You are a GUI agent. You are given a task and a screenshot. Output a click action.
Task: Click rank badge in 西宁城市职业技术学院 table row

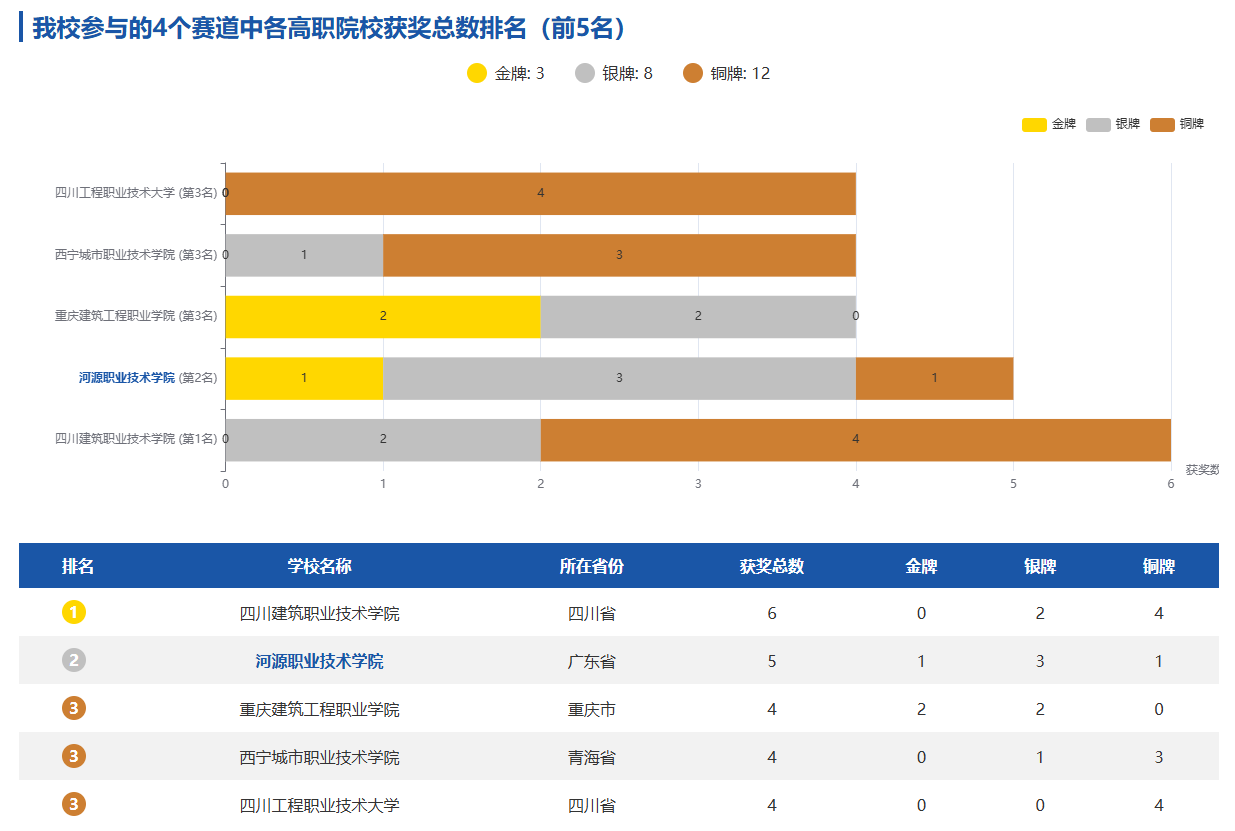click(74, 756)
